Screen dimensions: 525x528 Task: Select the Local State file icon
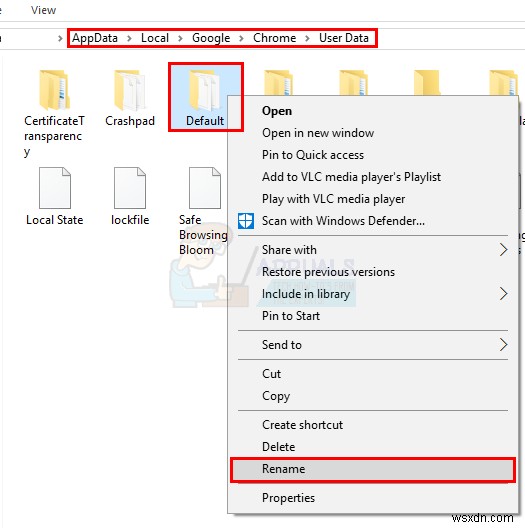55,188
